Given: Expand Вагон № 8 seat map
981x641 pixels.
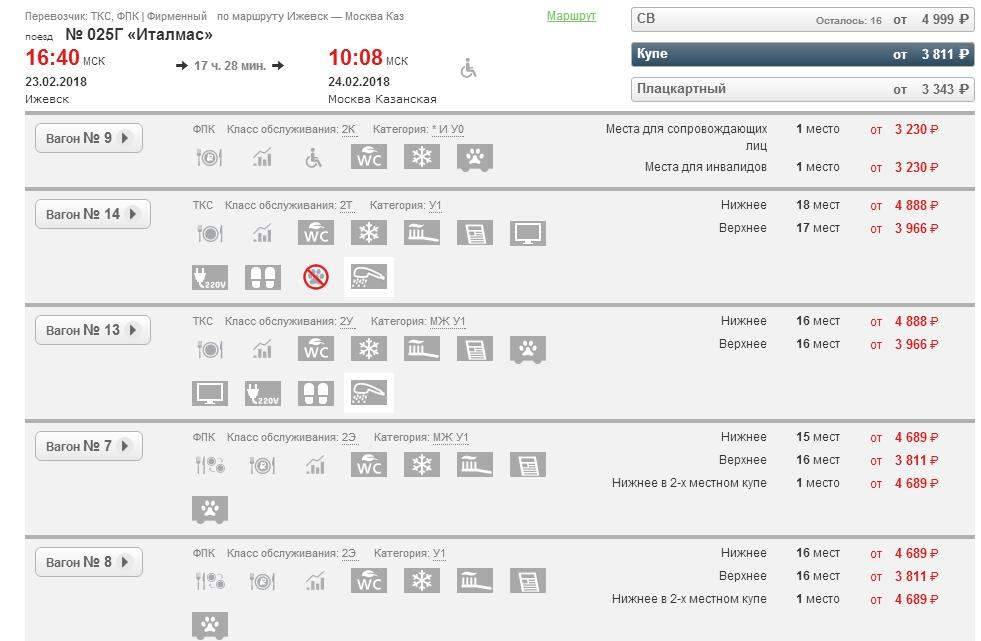Looking at the screenshot, I should point(89,562).
